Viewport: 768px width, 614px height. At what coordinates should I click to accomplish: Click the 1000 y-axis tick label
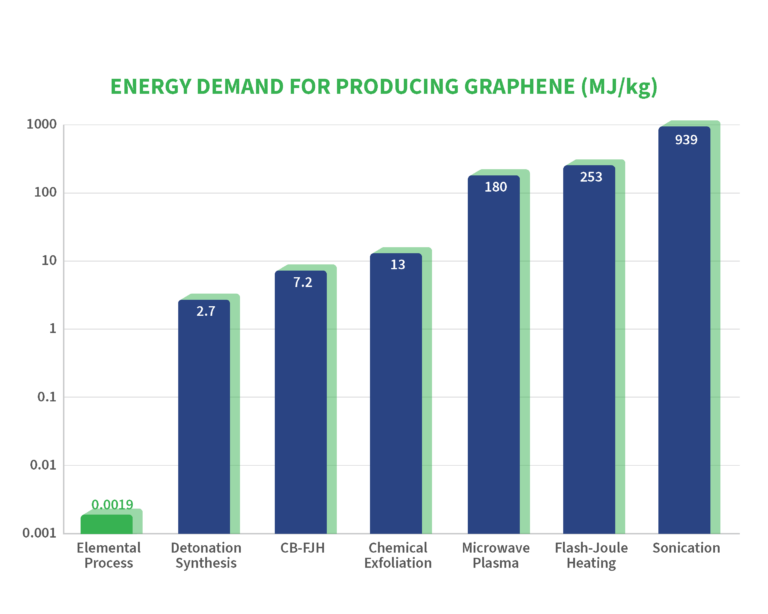(x=42, y=124)
